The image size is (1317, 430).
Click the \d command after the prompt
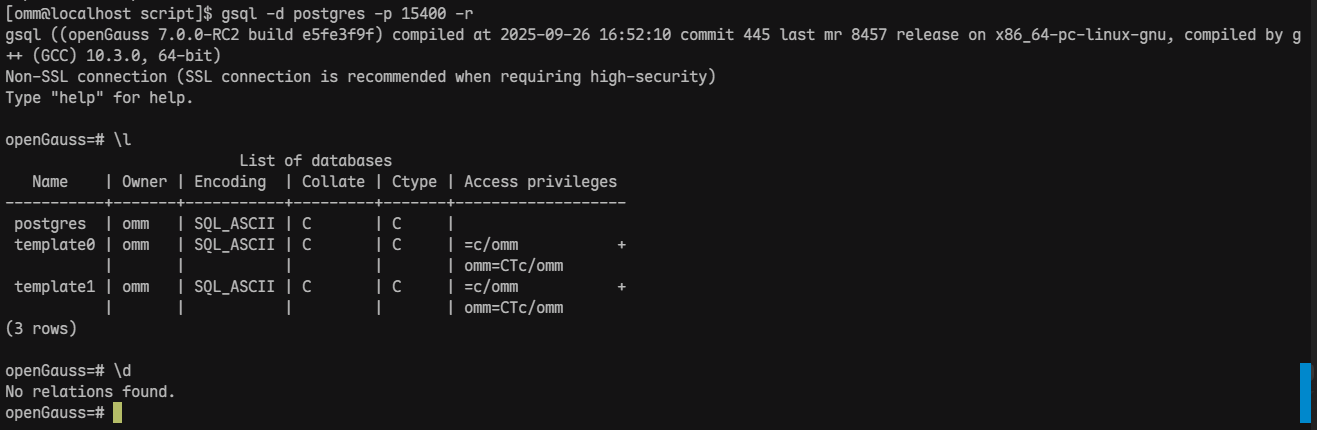tap(122, 371)
